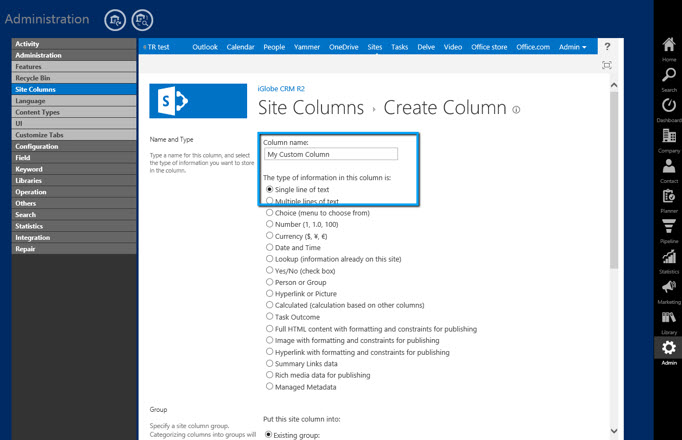Open Tasks in the top navigation
The image size is (682, 440).
(399, 47)
